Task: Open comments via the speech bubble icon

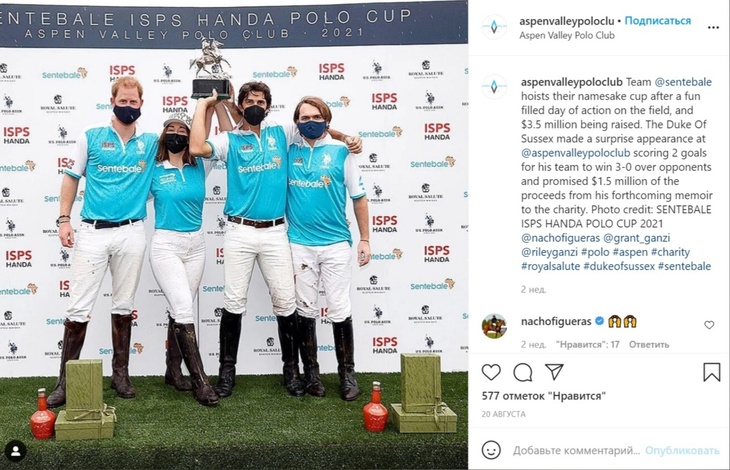Action: [x=523, y=372]
